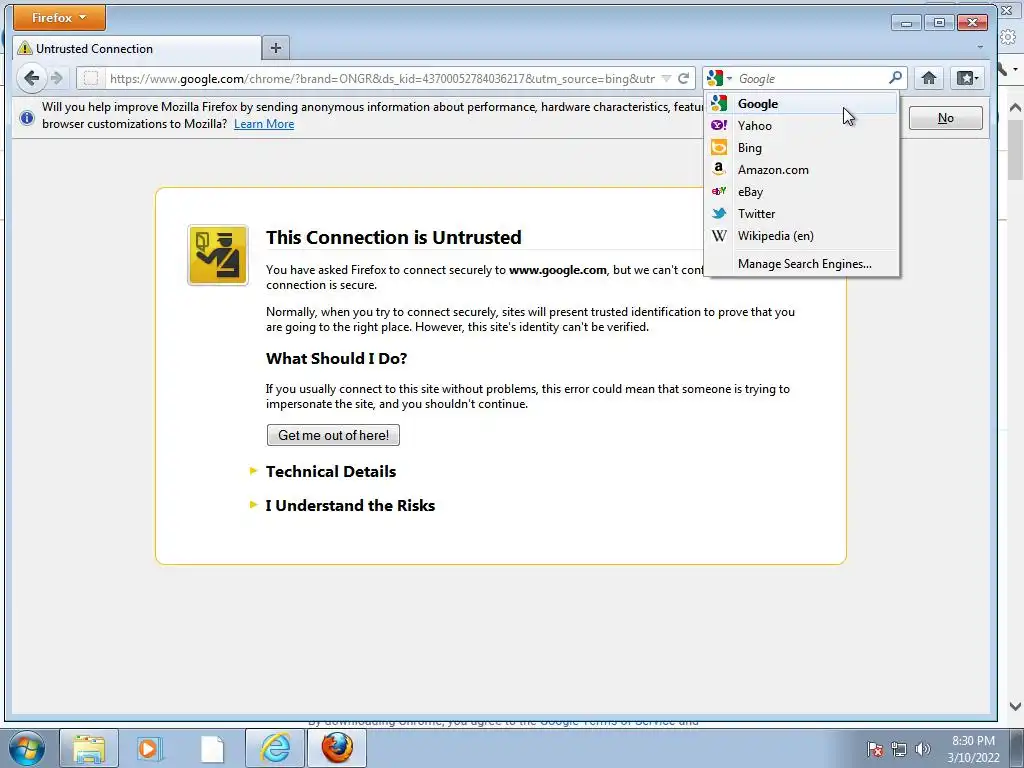Viewport: 1024px width, 768px height.
Task: Open the Bookmarks star menu button
Action: pos(967,78)
